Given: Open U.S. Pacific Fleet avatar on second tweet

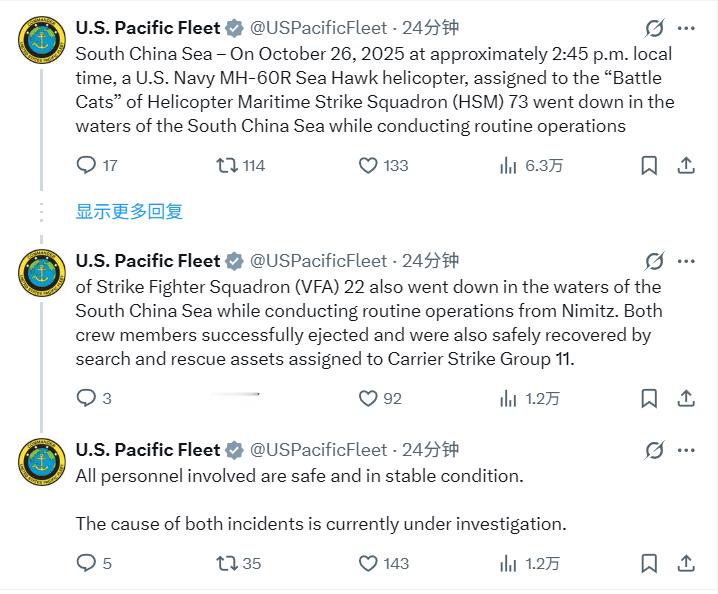Looking at the screenshot, I should [43, 273].
